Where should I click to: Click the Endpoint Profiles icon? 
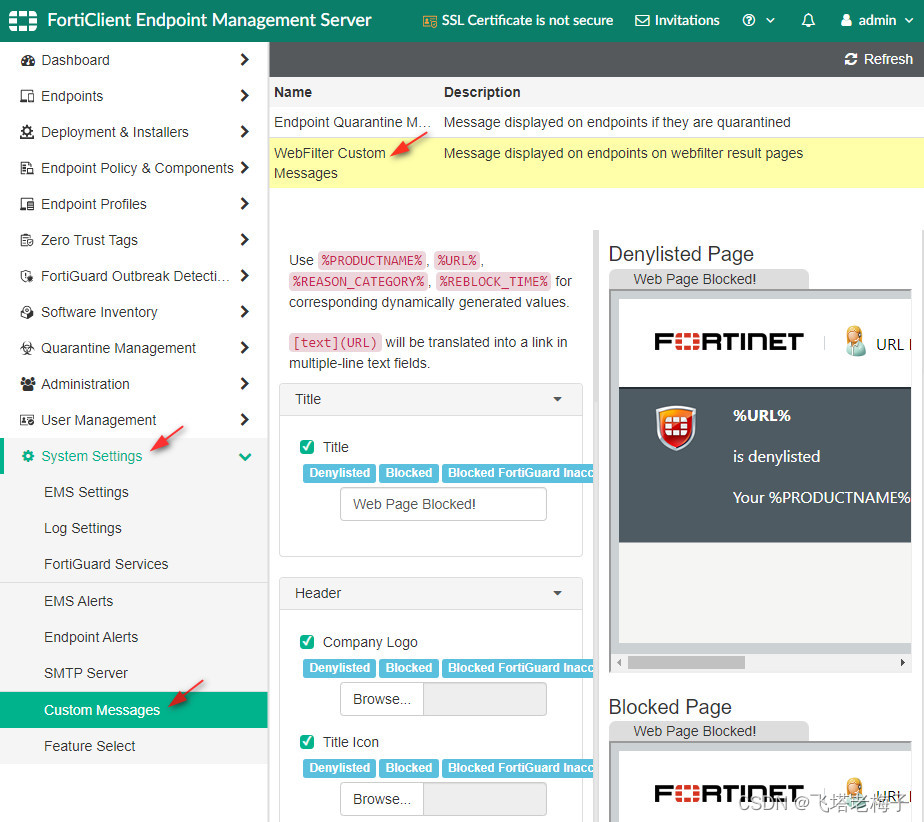coord(27,204)
